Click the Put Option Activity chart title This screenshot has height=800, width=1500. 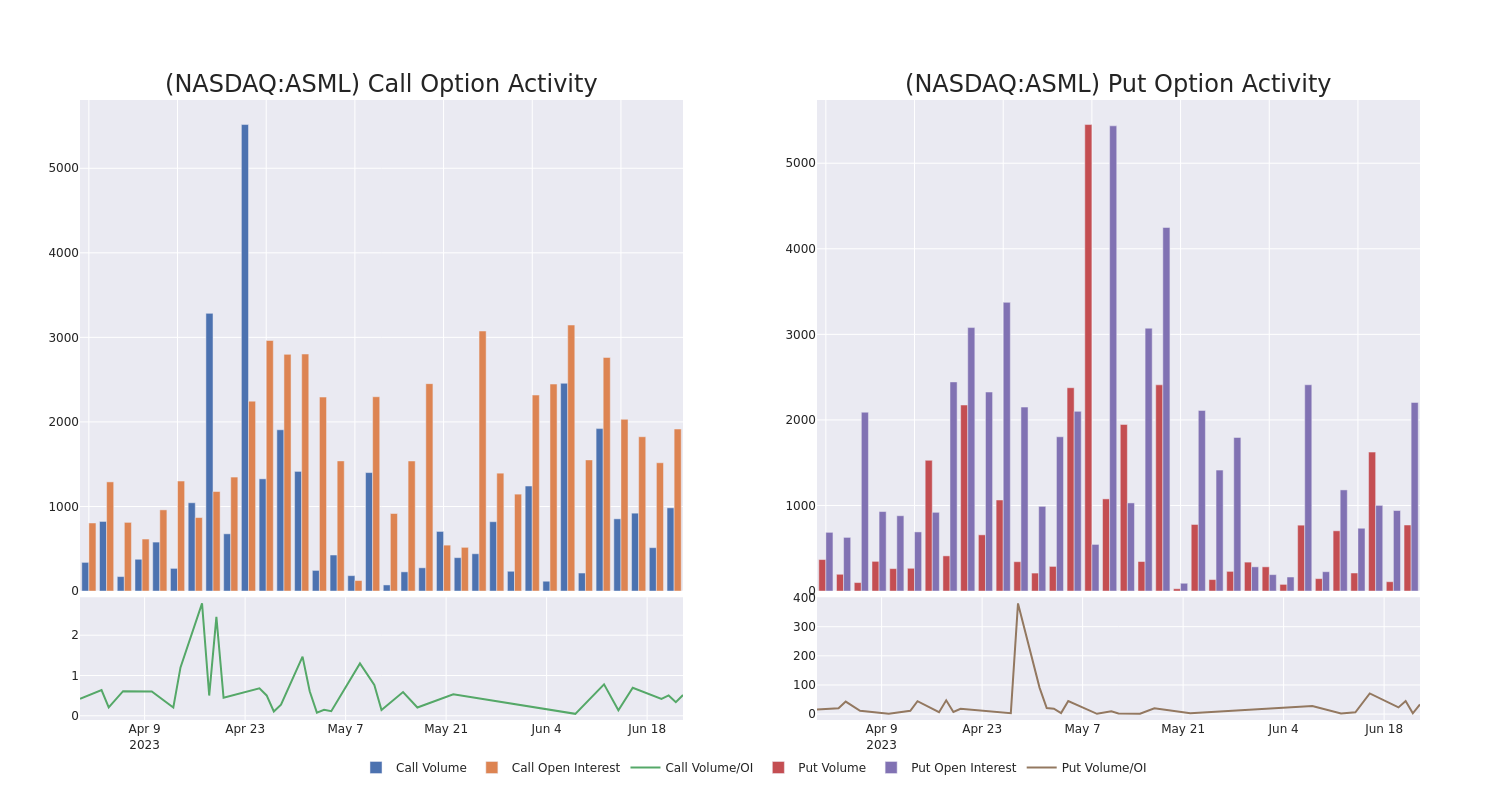coord(1118,84)
